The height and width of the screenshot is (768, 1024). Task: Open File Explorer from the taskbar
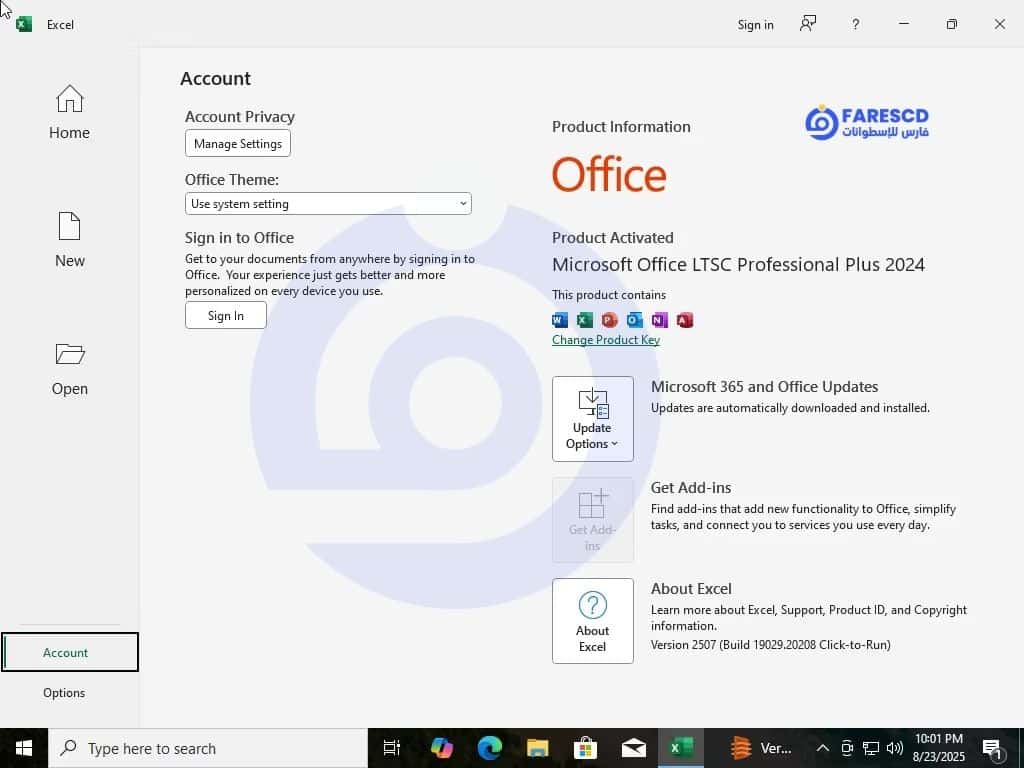click(537, 748)
